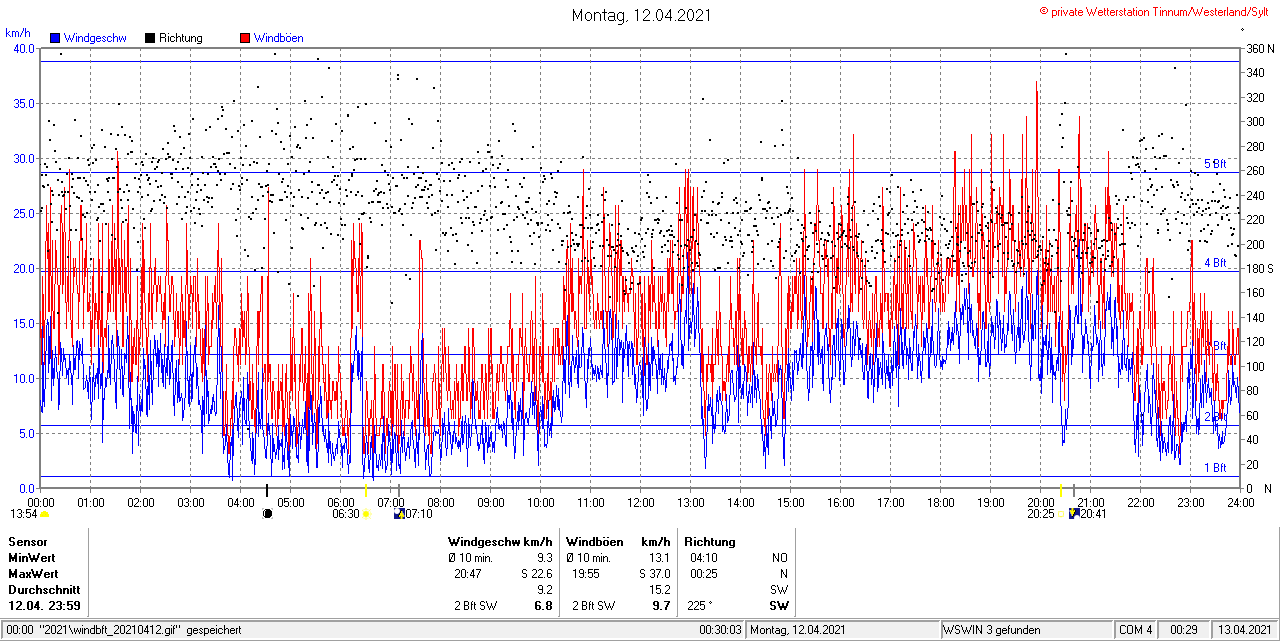Image resolution: width=1280 pixels, height=641 pixels.
Task: Click the Montag, 12.04.2021 status bar field
Action: [x=843, y=630]
